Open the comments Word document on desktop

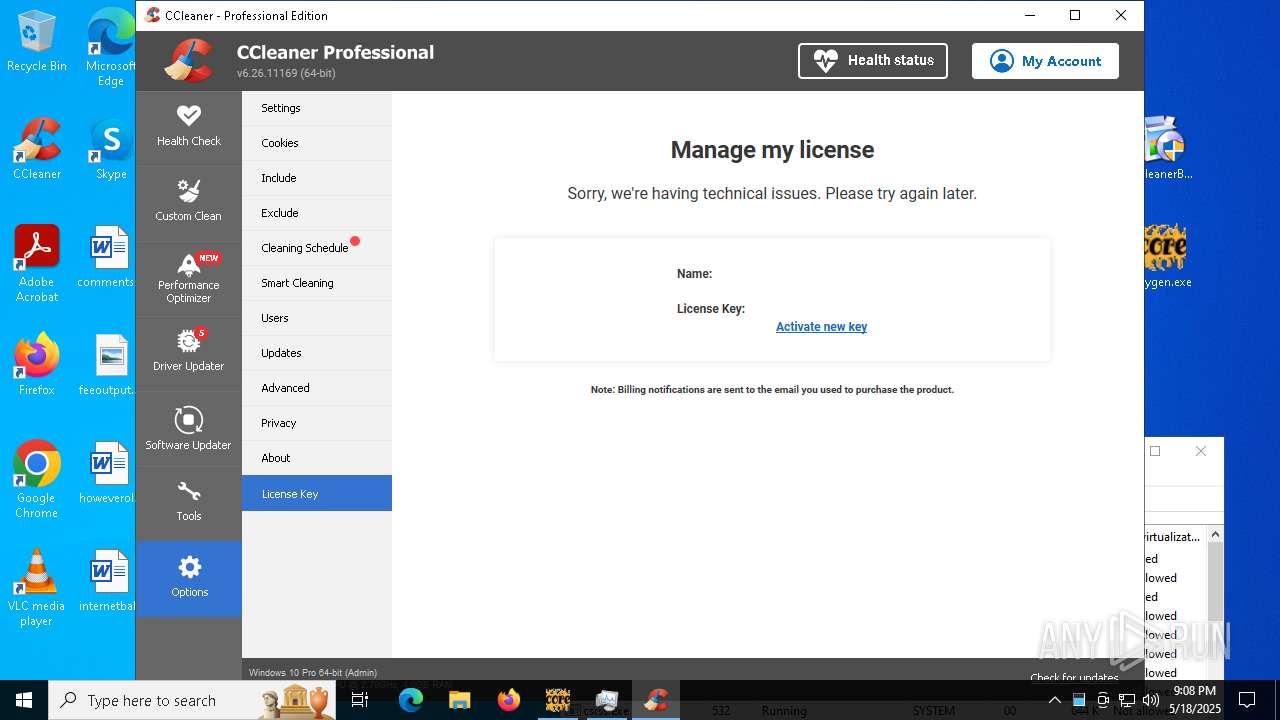pyautogui.click(x=108, y=257)
